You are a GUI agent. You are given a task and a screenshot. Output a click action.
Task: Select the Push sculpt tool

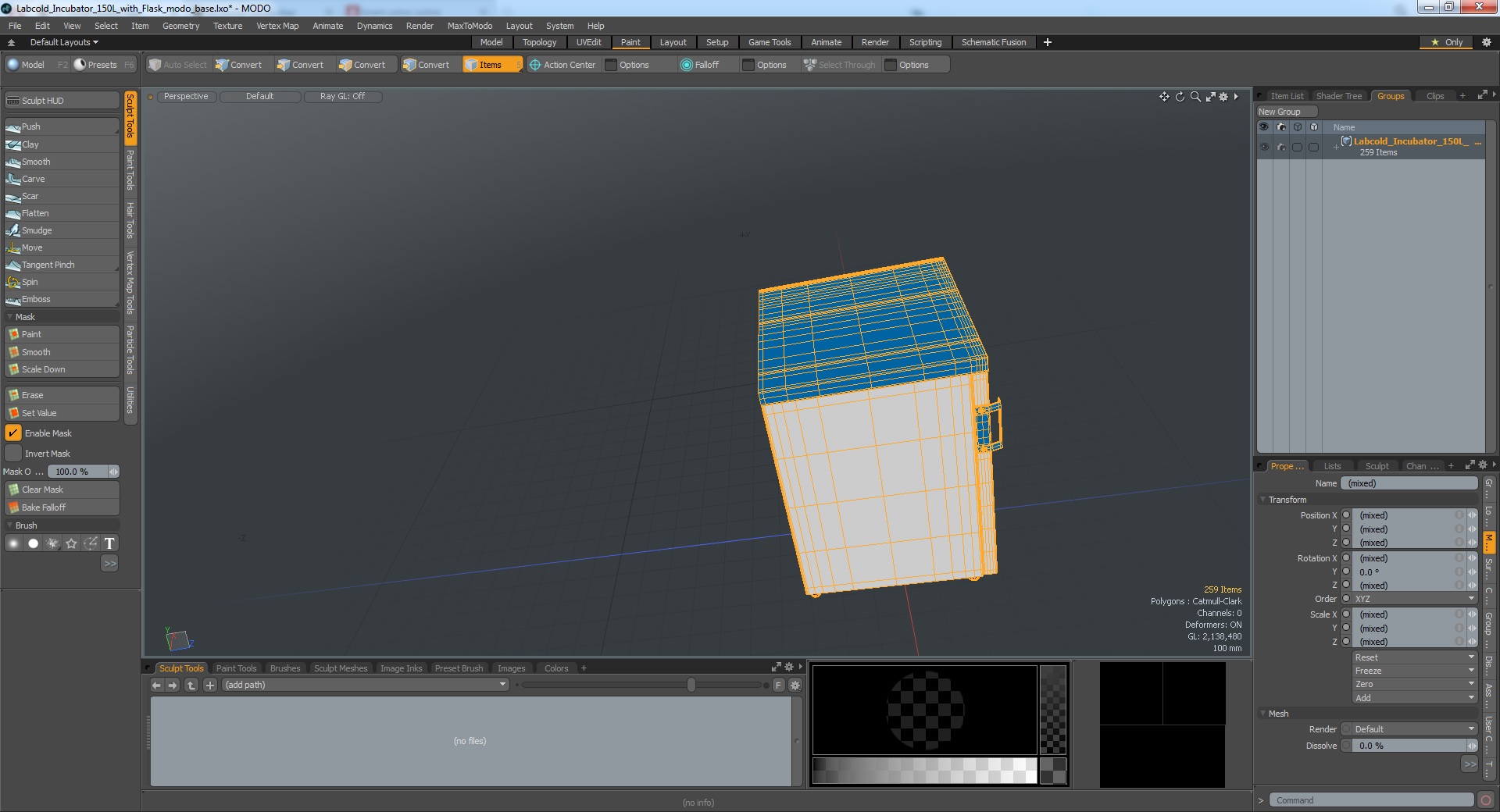[62, 126]
